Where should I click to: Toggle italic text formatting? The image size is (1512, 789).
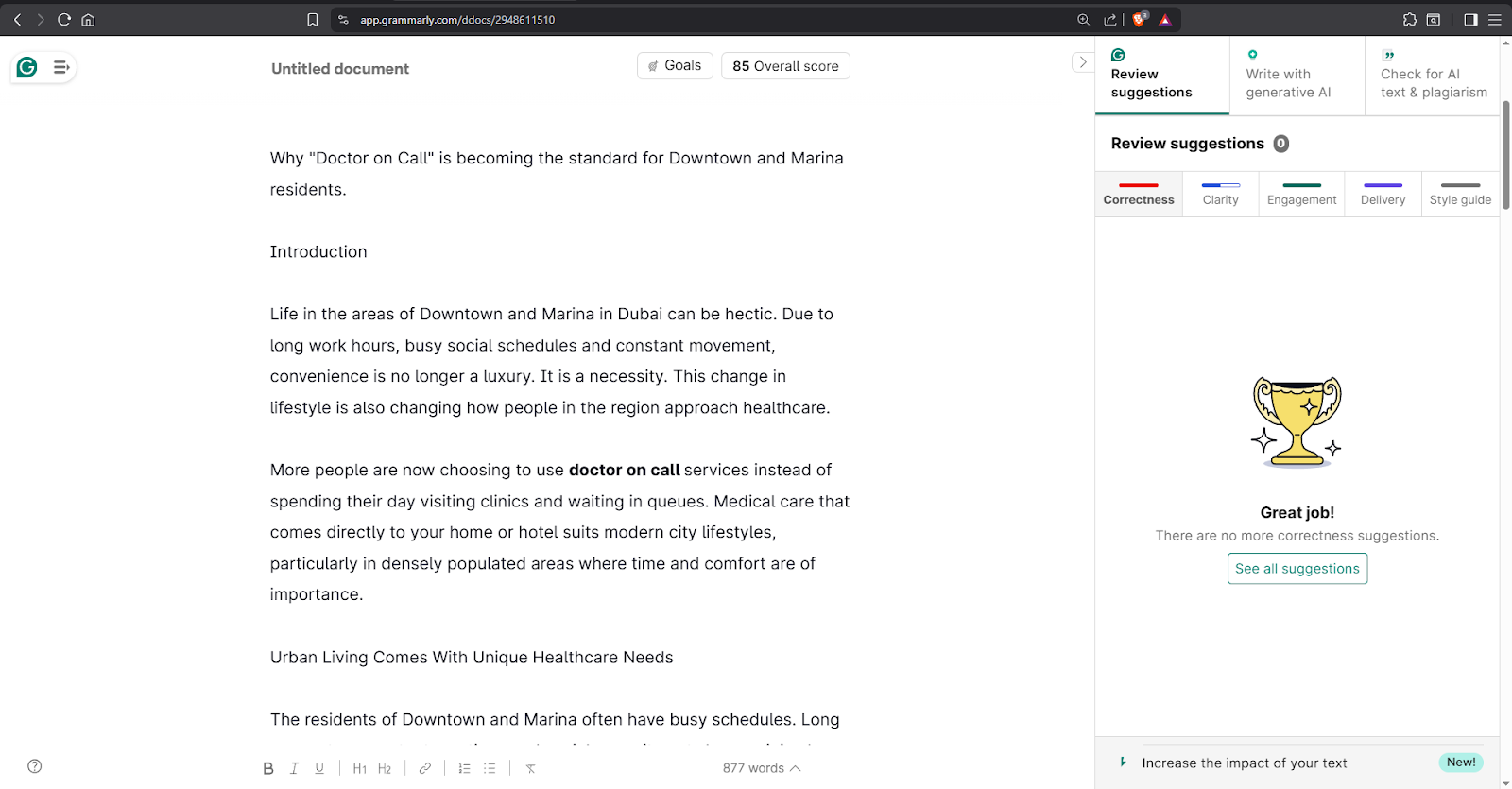tap(294, 768)
